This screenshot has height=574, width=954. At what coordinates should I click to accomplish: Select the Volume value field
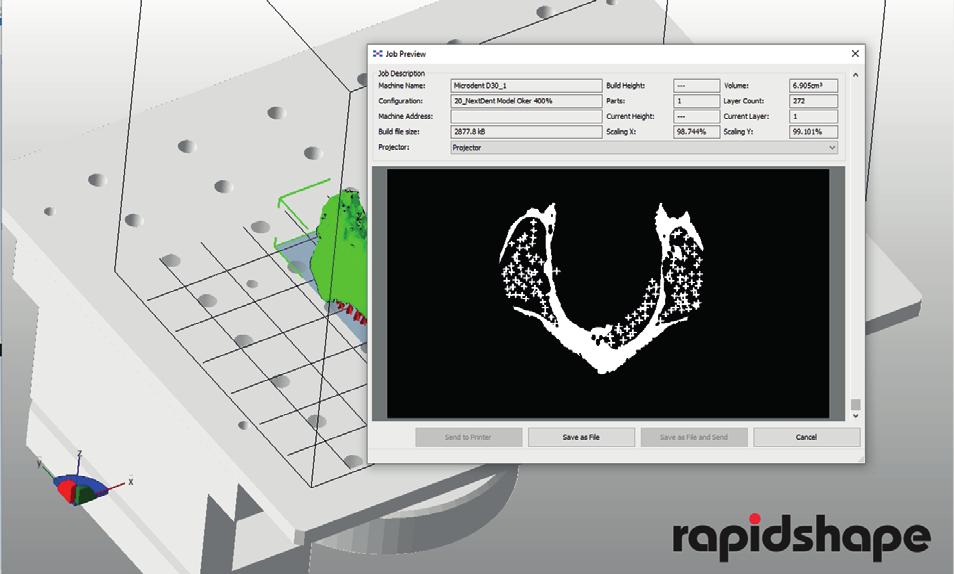click(x=813, y=86)
